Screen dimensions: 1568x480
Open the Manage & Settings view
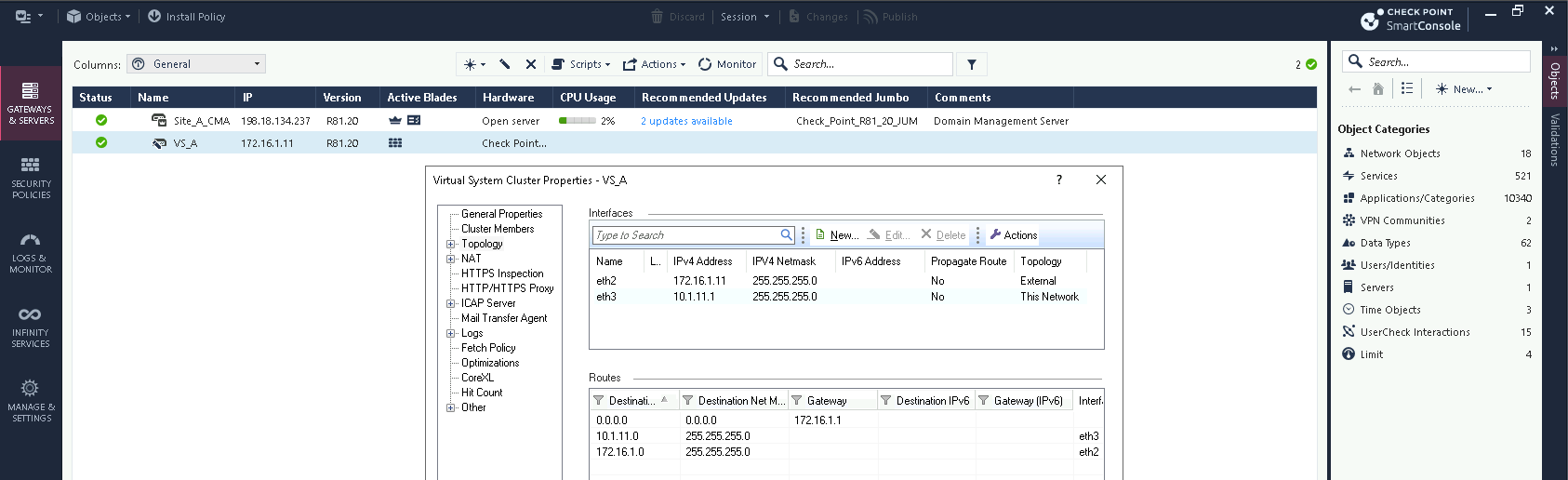tap(31, 401)
